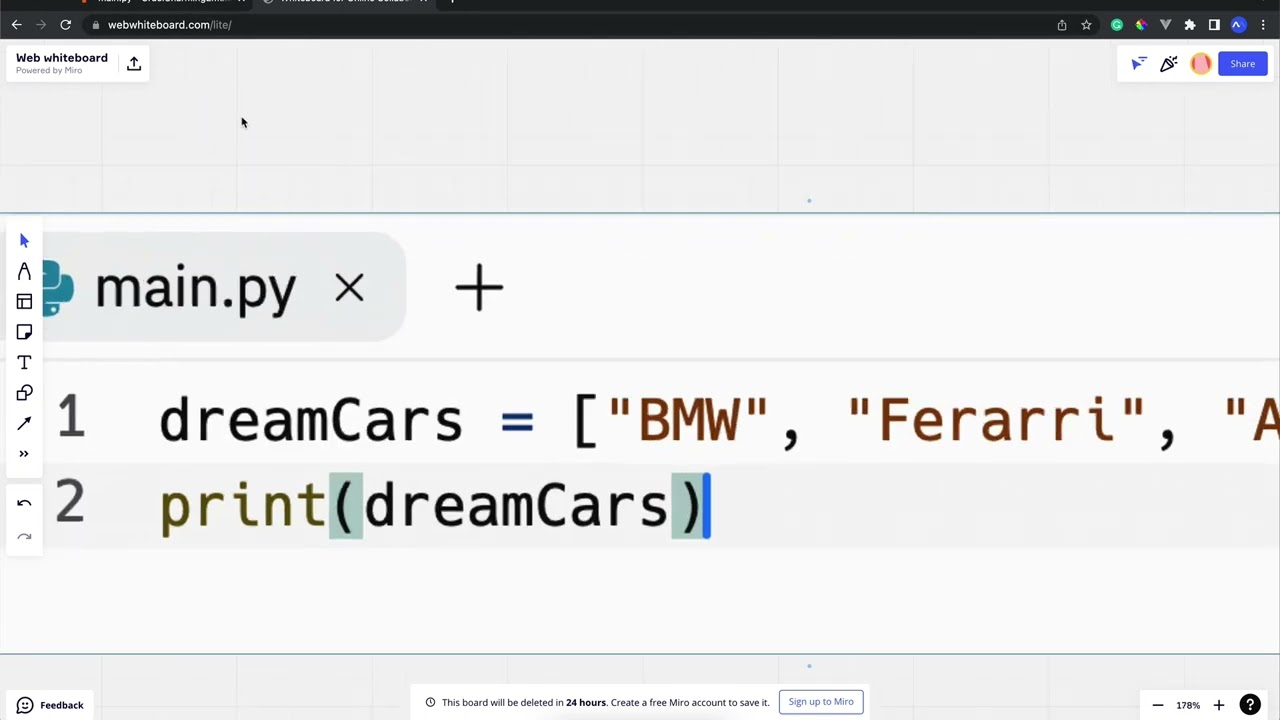Click the blue Share button
Image resolution: width=1280 pixels, height=720 pixels.
[x=1243, y=64]
